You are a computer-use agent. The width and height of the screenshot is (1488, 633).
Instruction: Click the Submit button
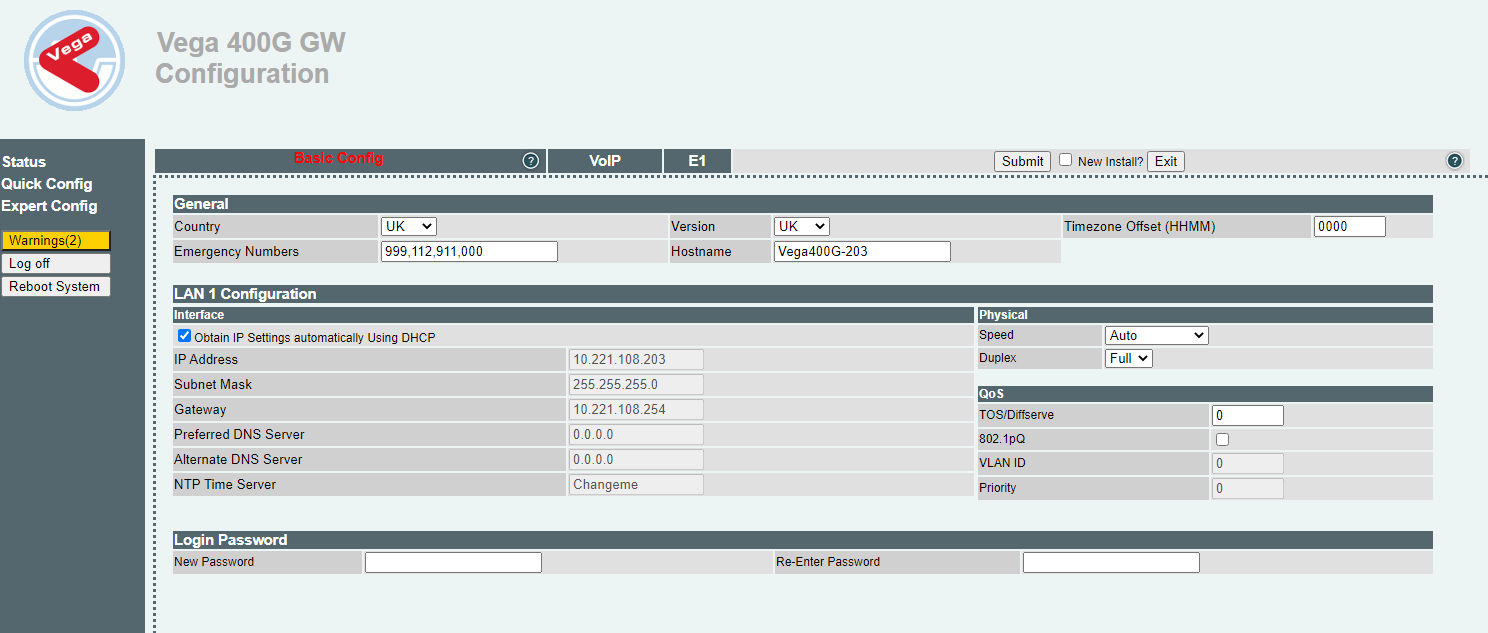pos(1022,161)
